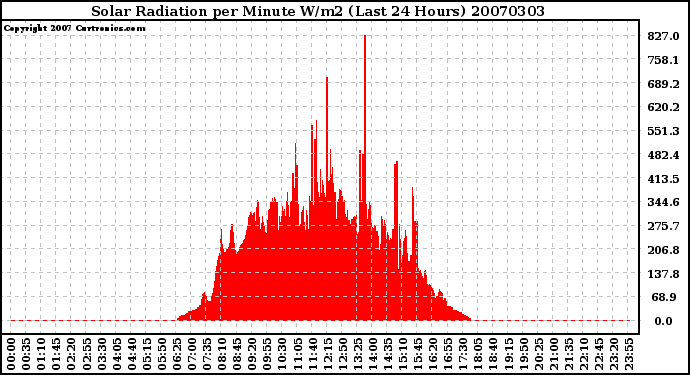This screenshot has width=690, height=375.
Task: Click the x-axis time label 06:25
Action: (176, 354)
